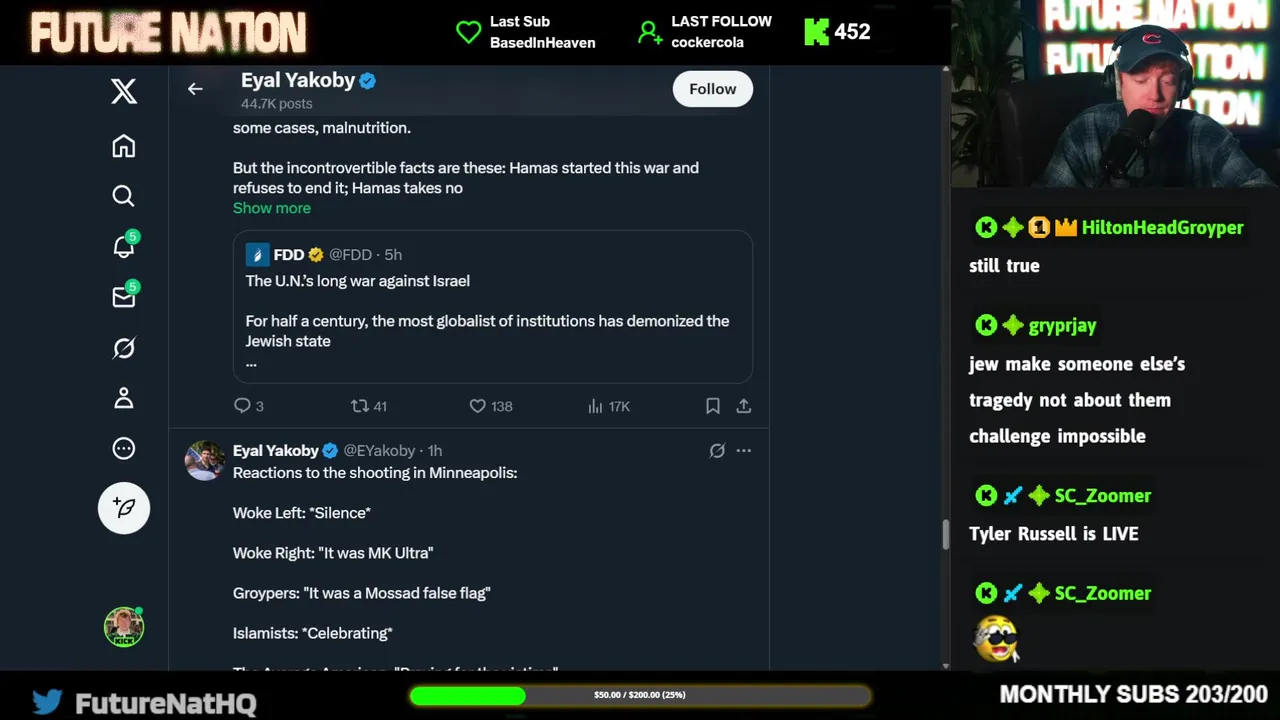The height and width of the screenshot is (720, 1280).
Task: View analytics showing 17K views
Action: point(609,406)
